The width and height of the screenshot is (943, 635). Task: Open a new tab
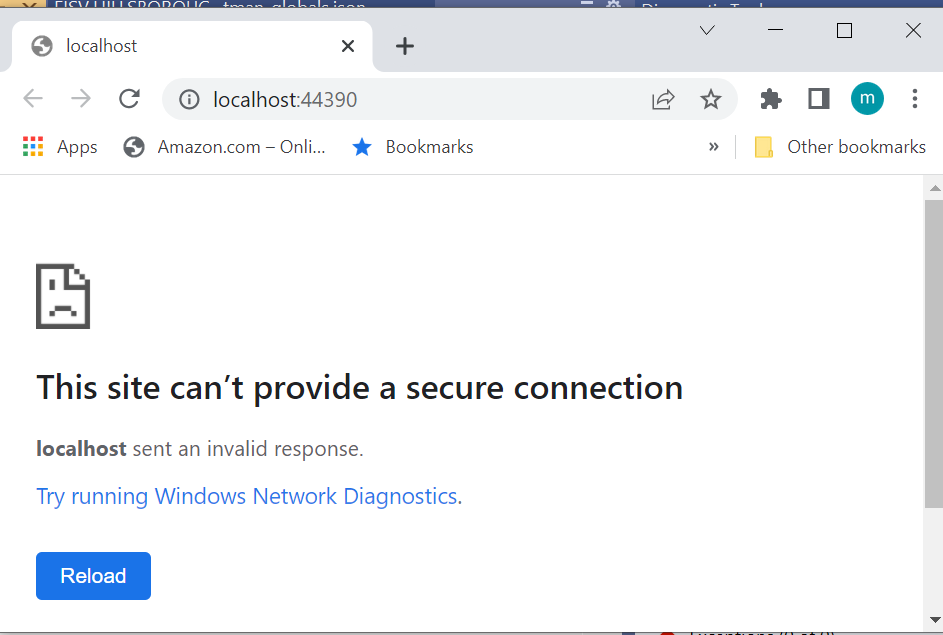tap(404, 46)
